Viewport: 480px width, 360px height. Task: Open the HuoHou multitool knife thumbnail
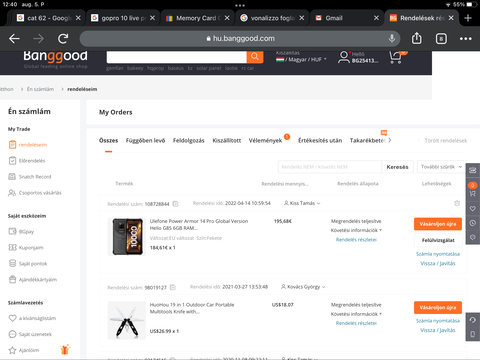[127, 320]
